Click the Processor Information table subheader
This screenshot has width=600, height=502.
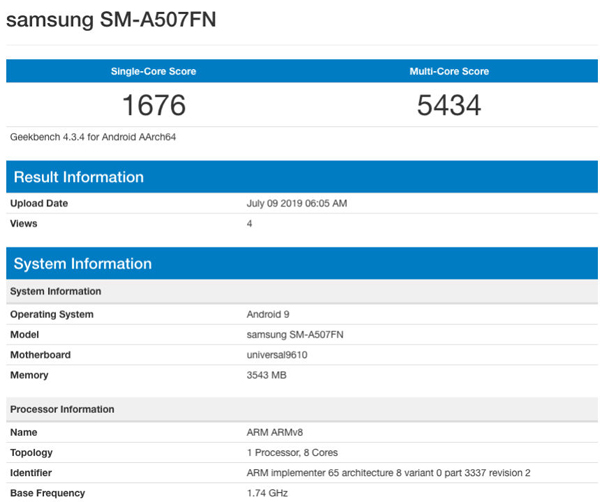(62, 409)
